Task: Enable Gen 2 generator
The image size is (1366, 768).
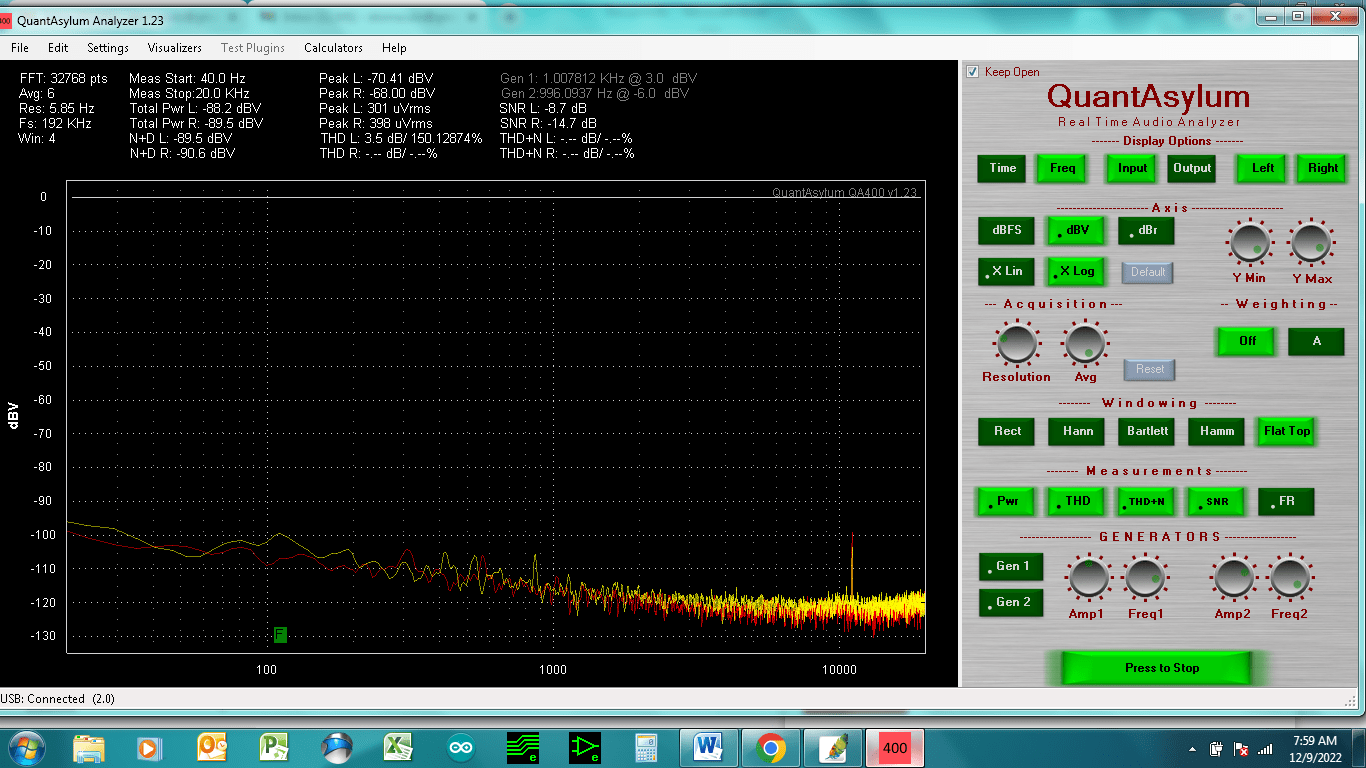Action: [1011, 602]
